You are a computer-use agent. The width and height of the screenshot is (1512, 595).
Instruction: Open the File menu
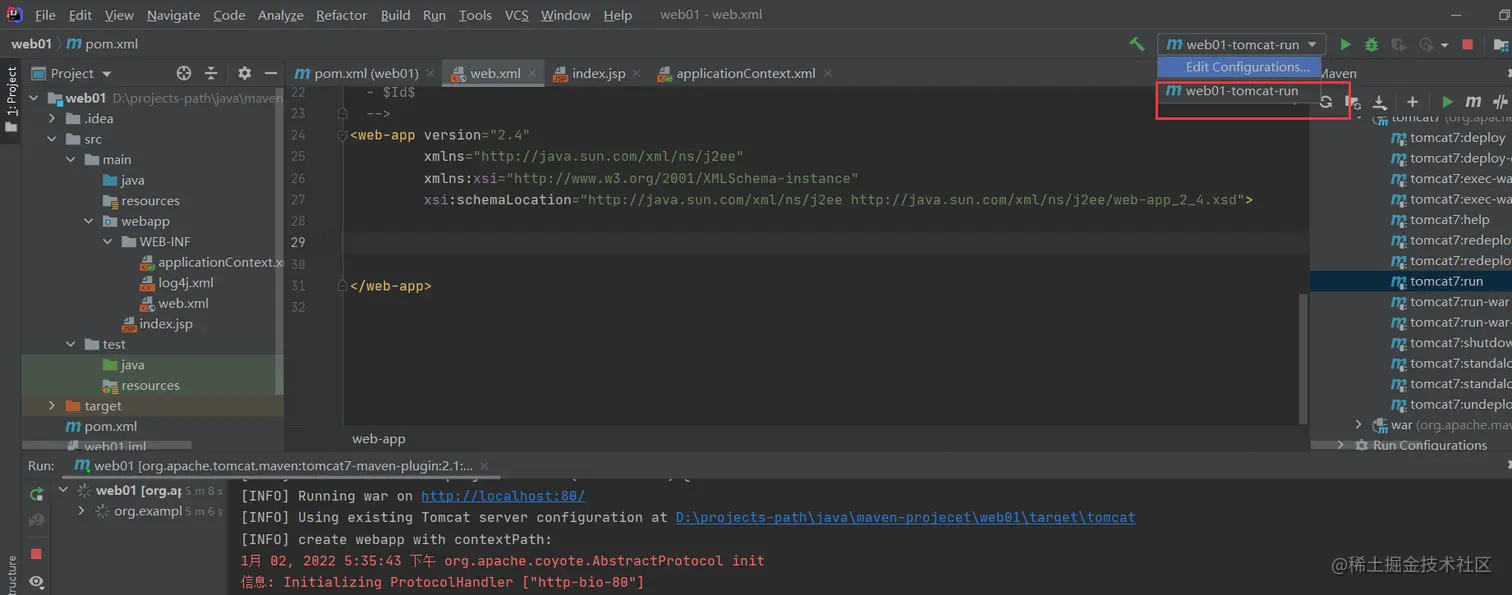[45, 15]
